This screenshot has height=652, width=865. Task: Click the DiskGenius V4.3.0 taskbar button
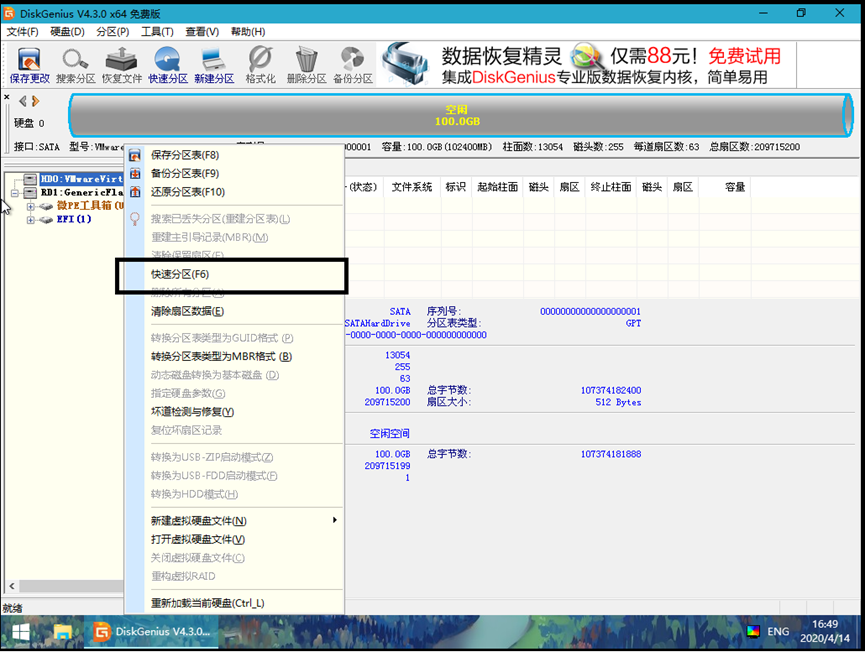click(x=152, y=632)
